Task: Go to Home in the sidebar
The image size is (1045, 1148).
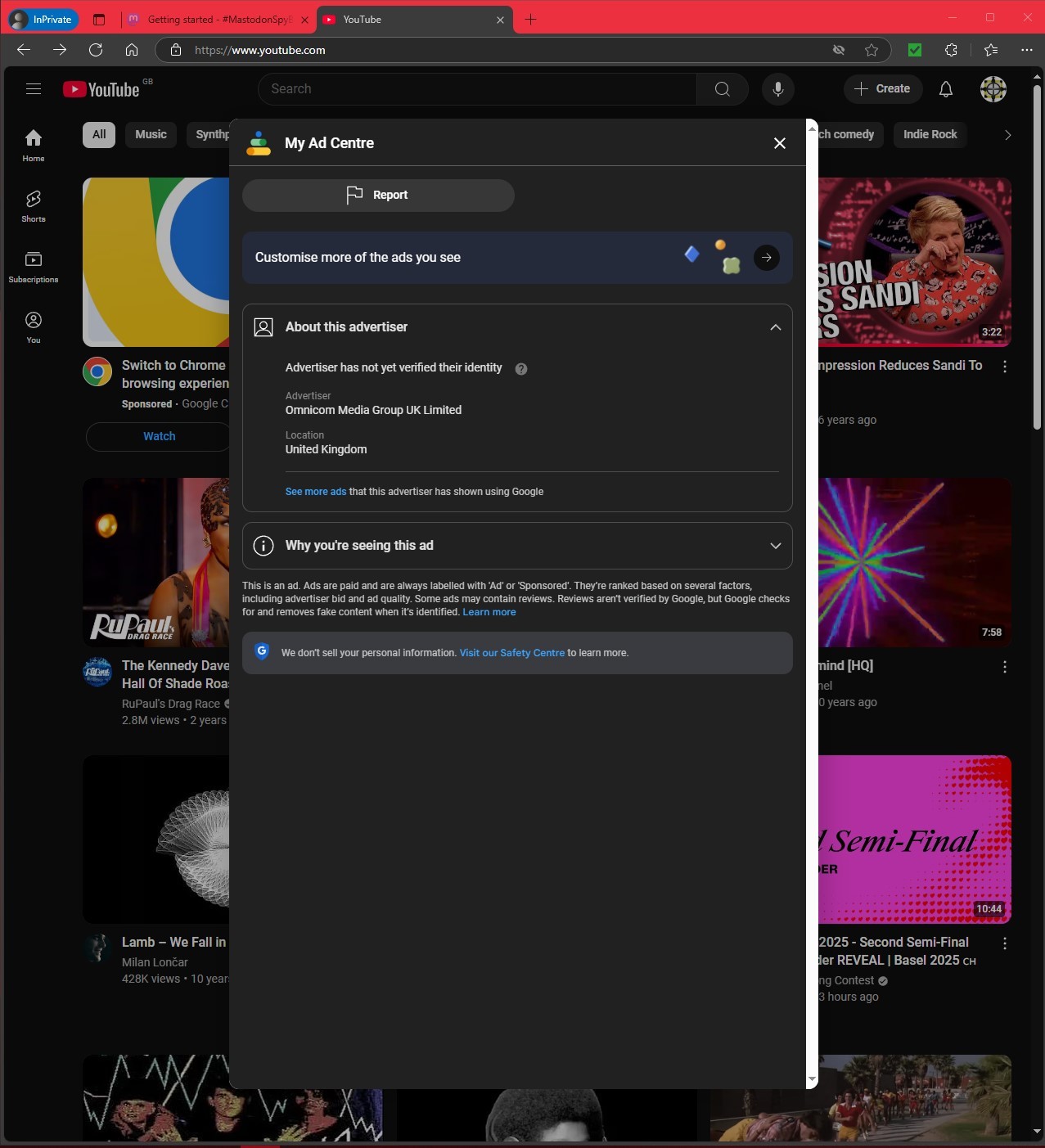Action: tap(34, 146)
